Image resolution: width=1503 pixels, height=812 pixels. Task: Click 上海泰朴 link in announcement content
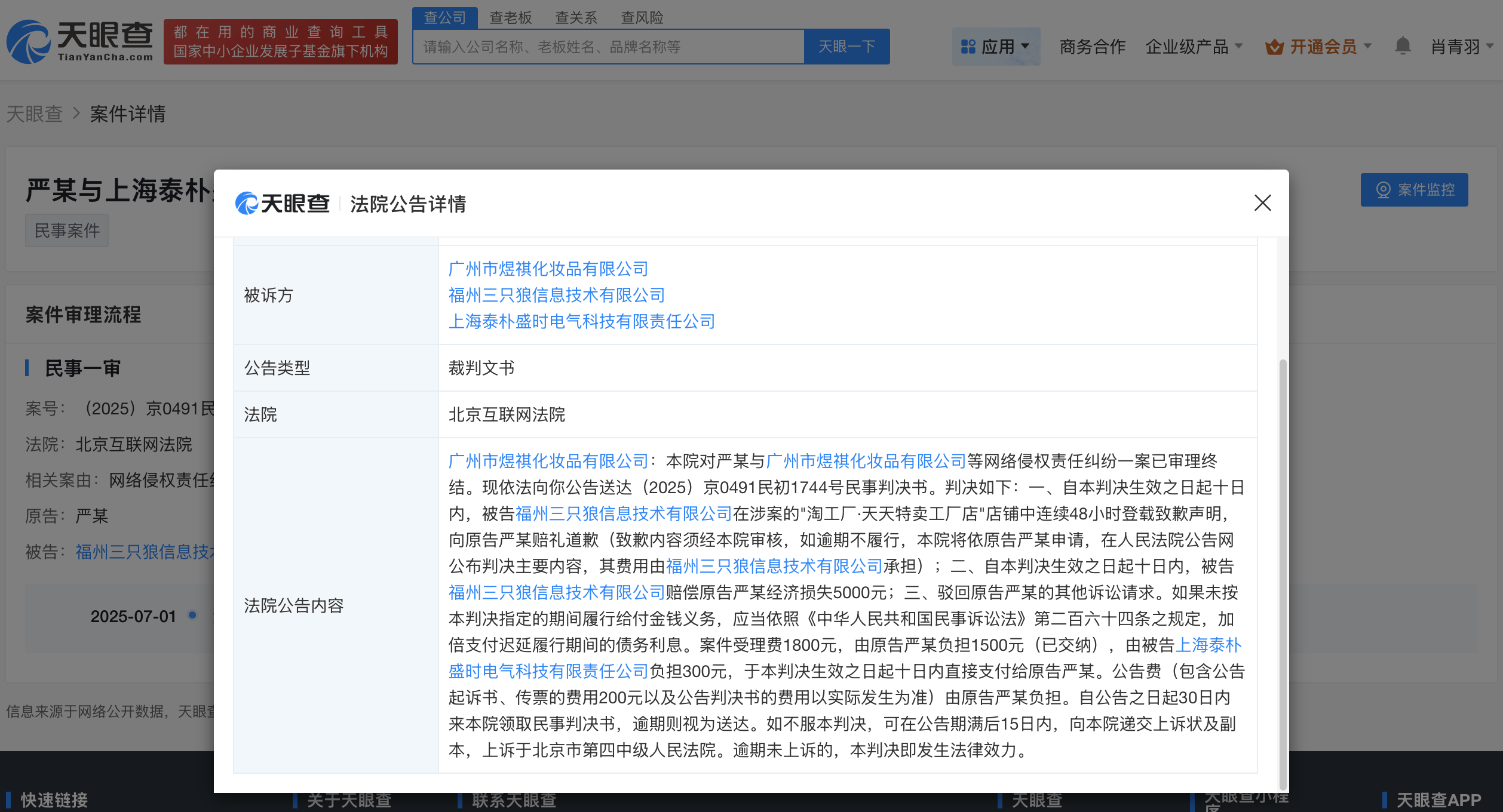pos(1208,645)
